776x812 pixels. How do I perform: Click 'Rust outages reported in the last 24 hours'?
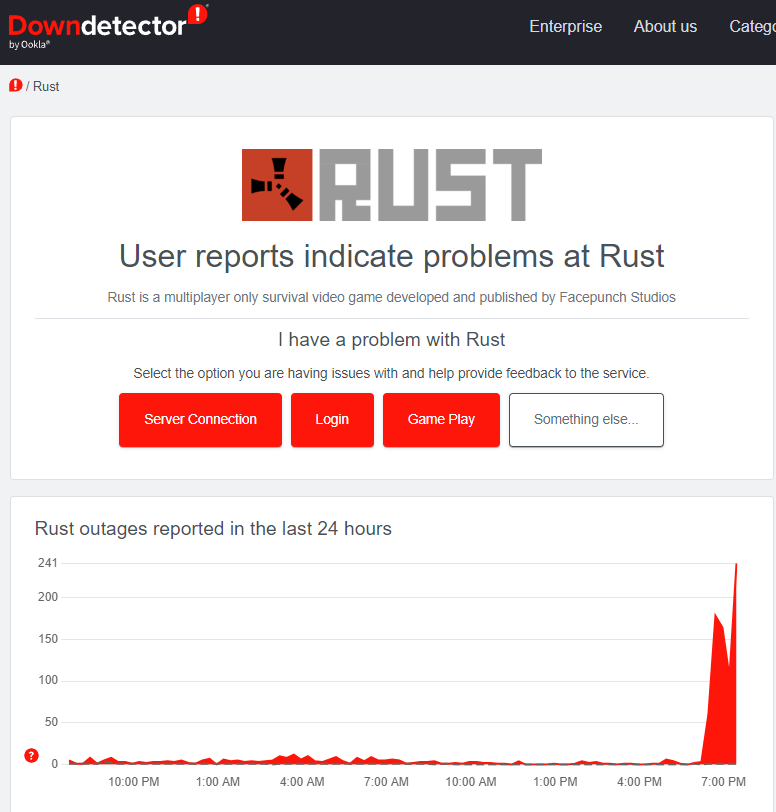[213, 529]
